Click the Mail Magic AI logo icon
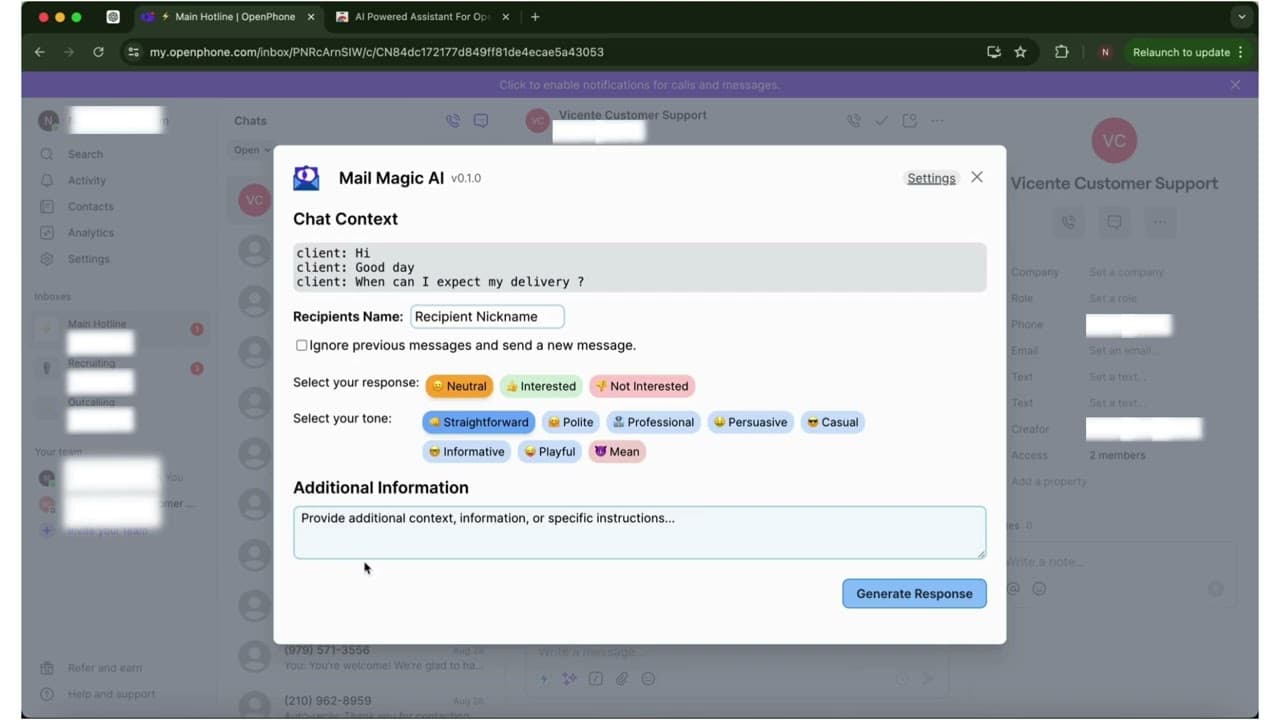This screenshot has width=1280, height=720. pyautogui.click(x=306, y=178)
